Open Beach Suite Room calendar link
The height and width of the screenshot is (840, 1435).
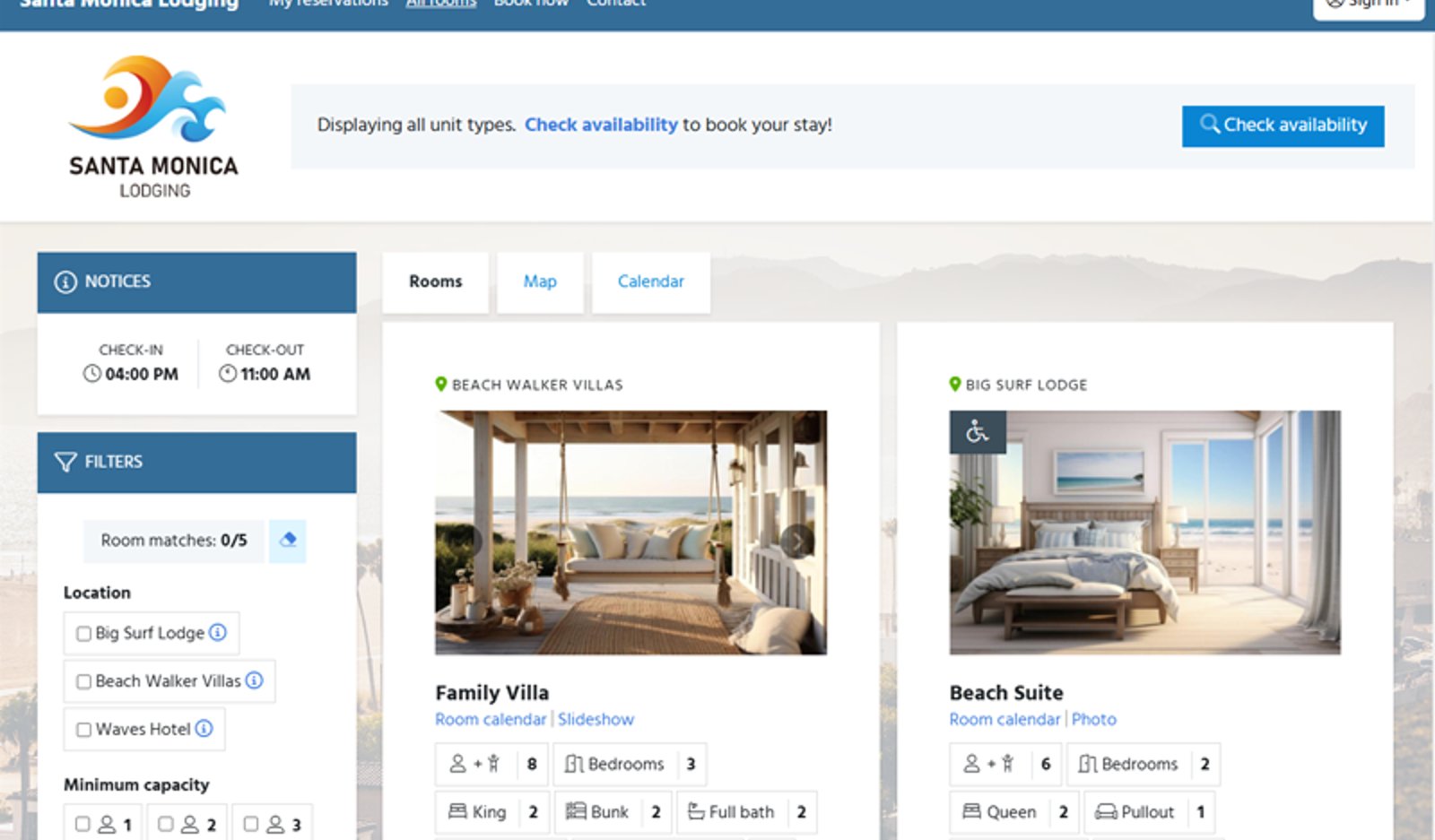[1004, 719]
